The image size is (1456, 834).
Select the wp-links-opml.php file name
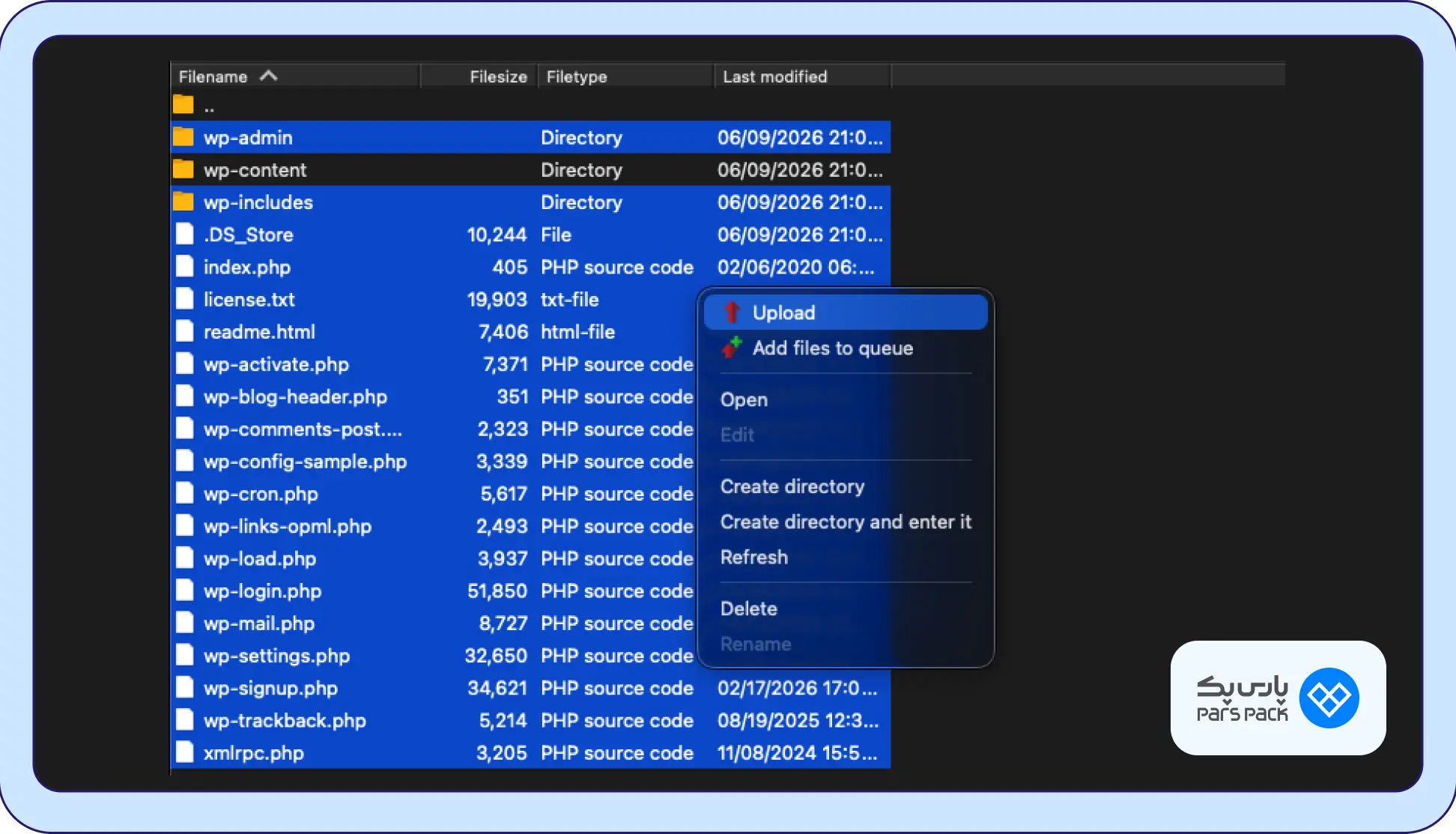(288, 526)
